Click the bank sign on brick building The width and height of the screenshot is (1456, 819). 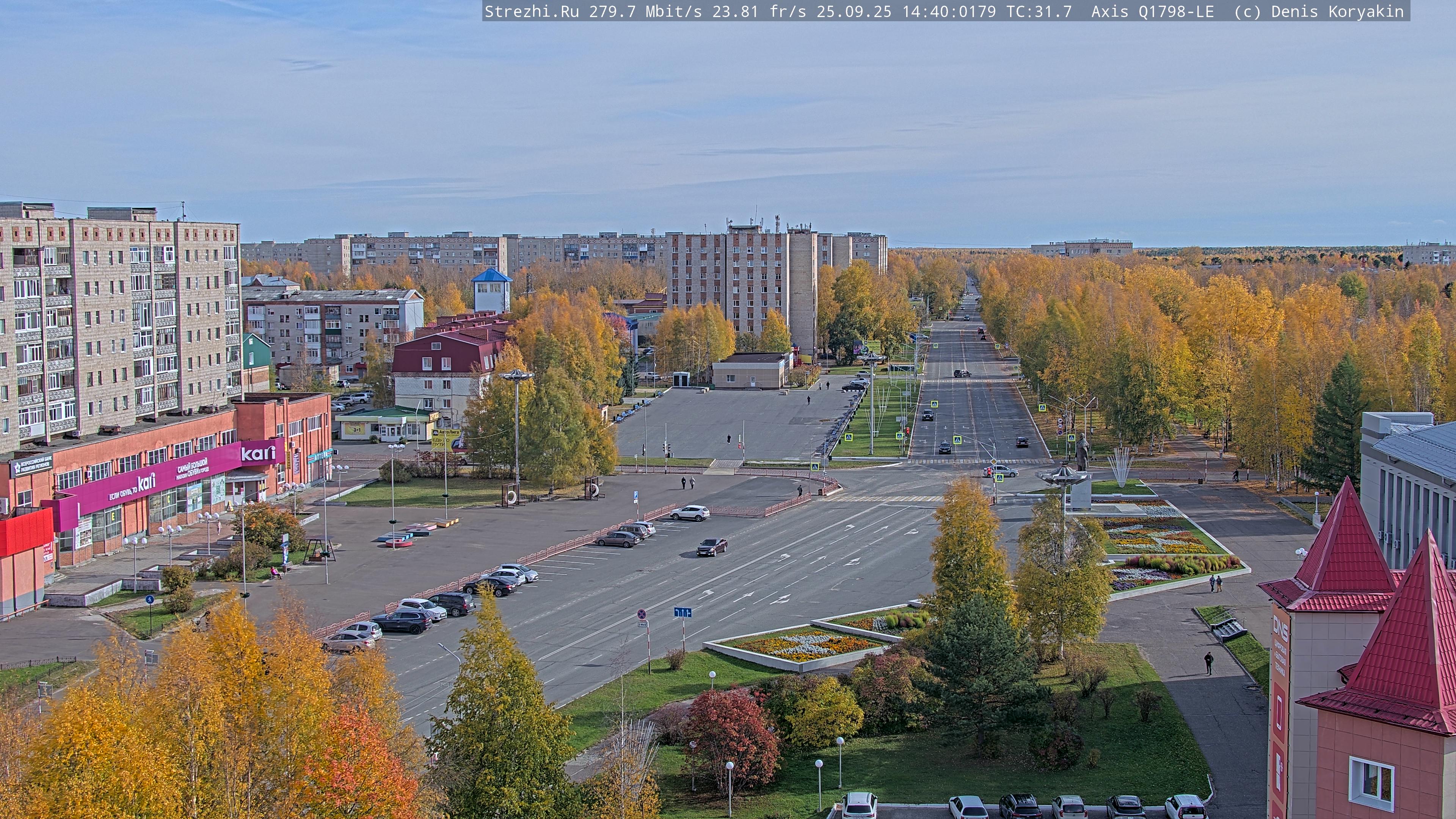click(x=32, y=466)
